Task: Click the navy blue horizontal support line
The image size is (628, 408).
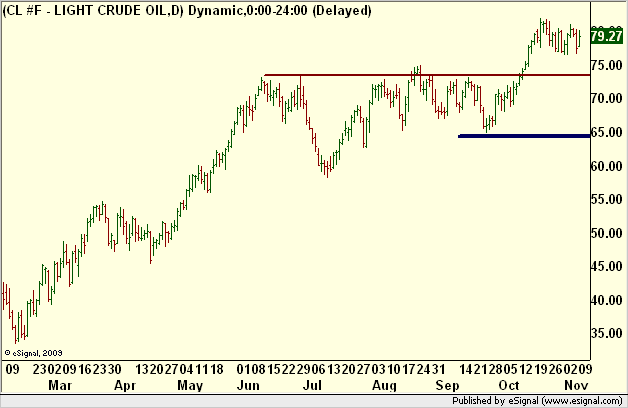Action: click(x=524, y=136)
